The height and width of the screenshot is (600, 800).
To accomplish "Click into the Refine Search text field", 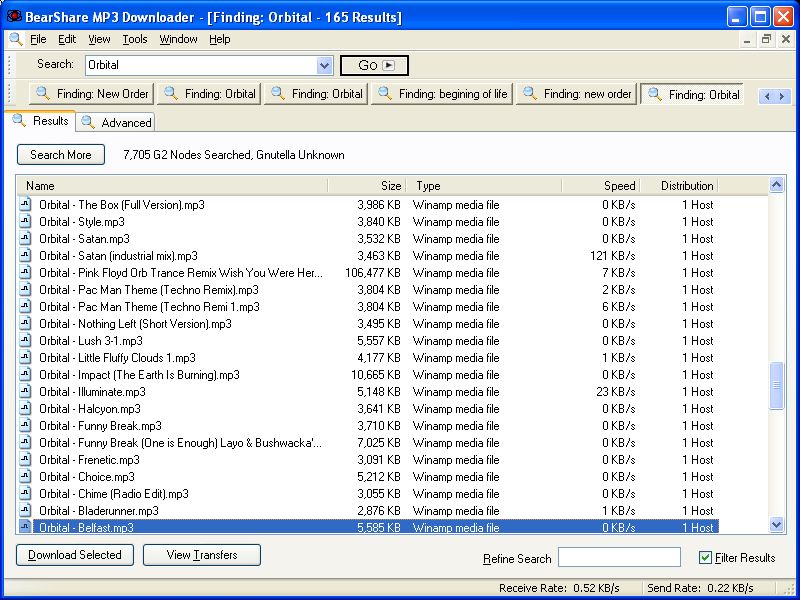I will point(619,558).
